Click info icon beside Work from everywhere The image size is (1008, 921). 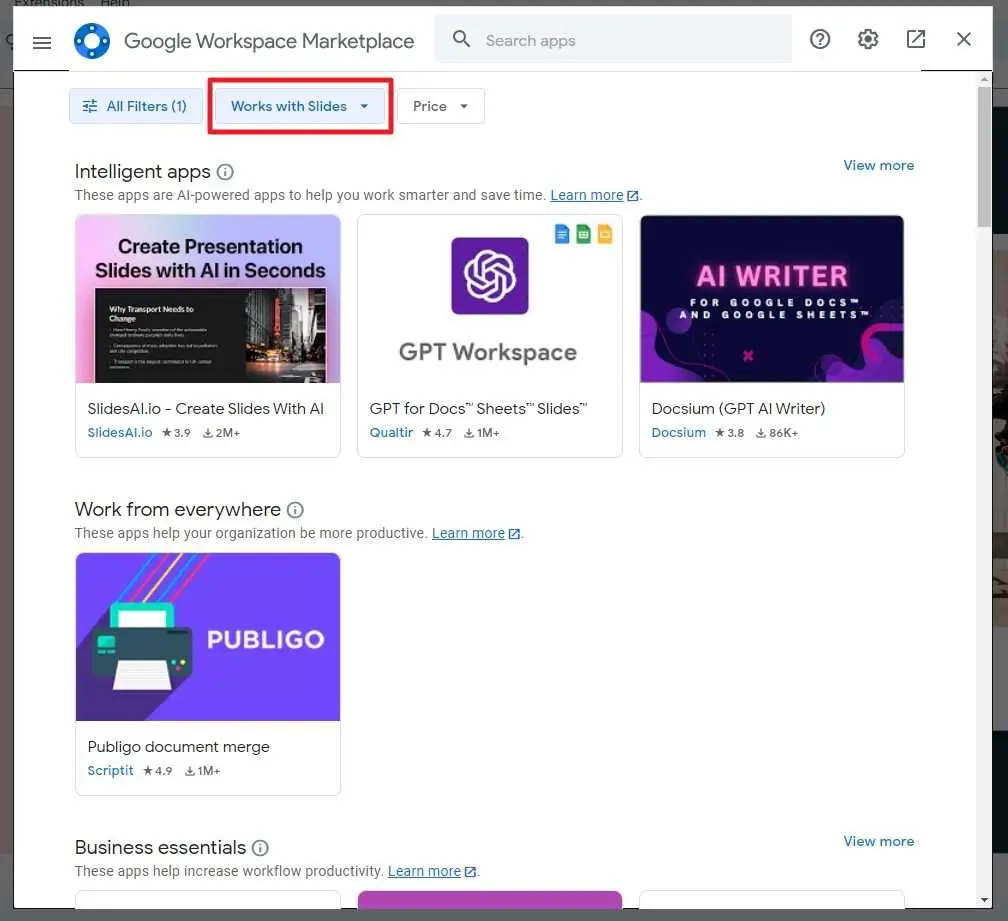click(x=295, y=510)
